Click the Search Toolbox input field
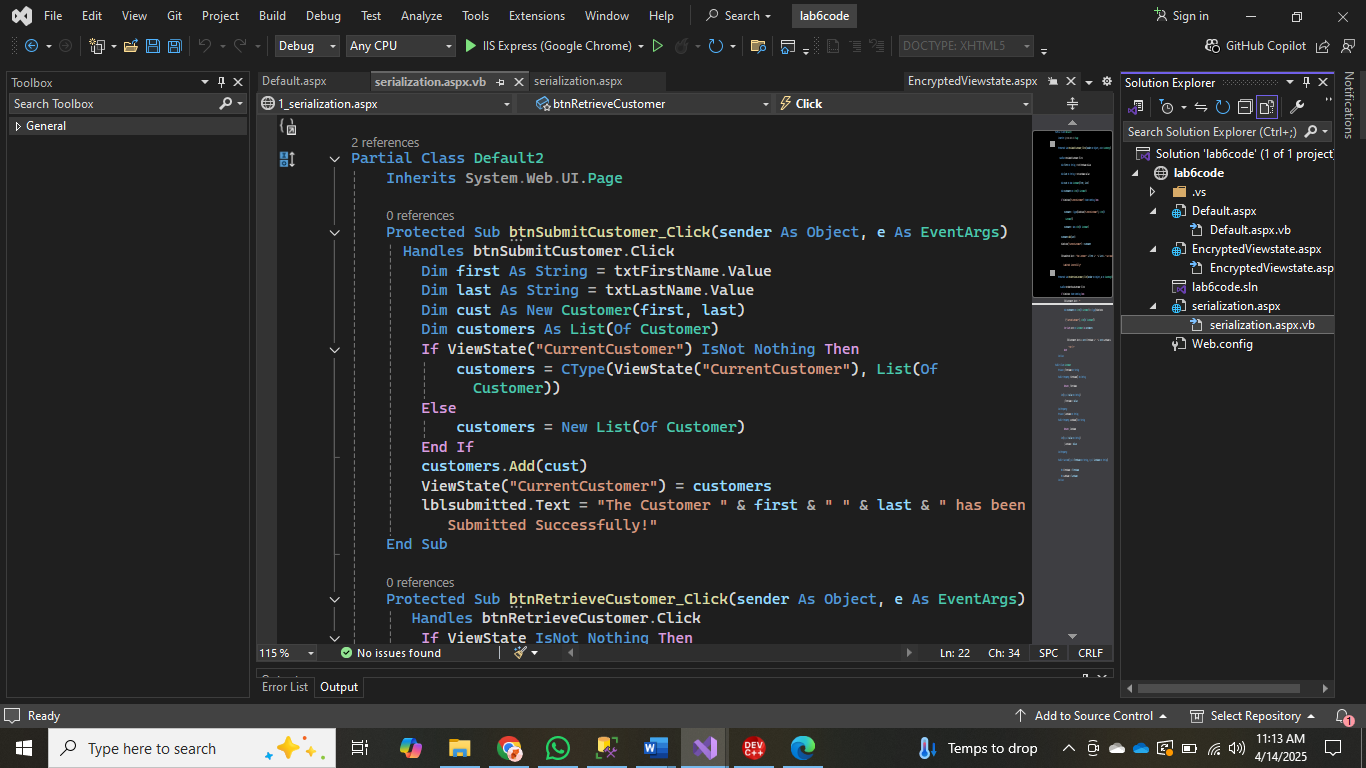This screenshot has height=768, width=1366. click(x=112, y=104)
